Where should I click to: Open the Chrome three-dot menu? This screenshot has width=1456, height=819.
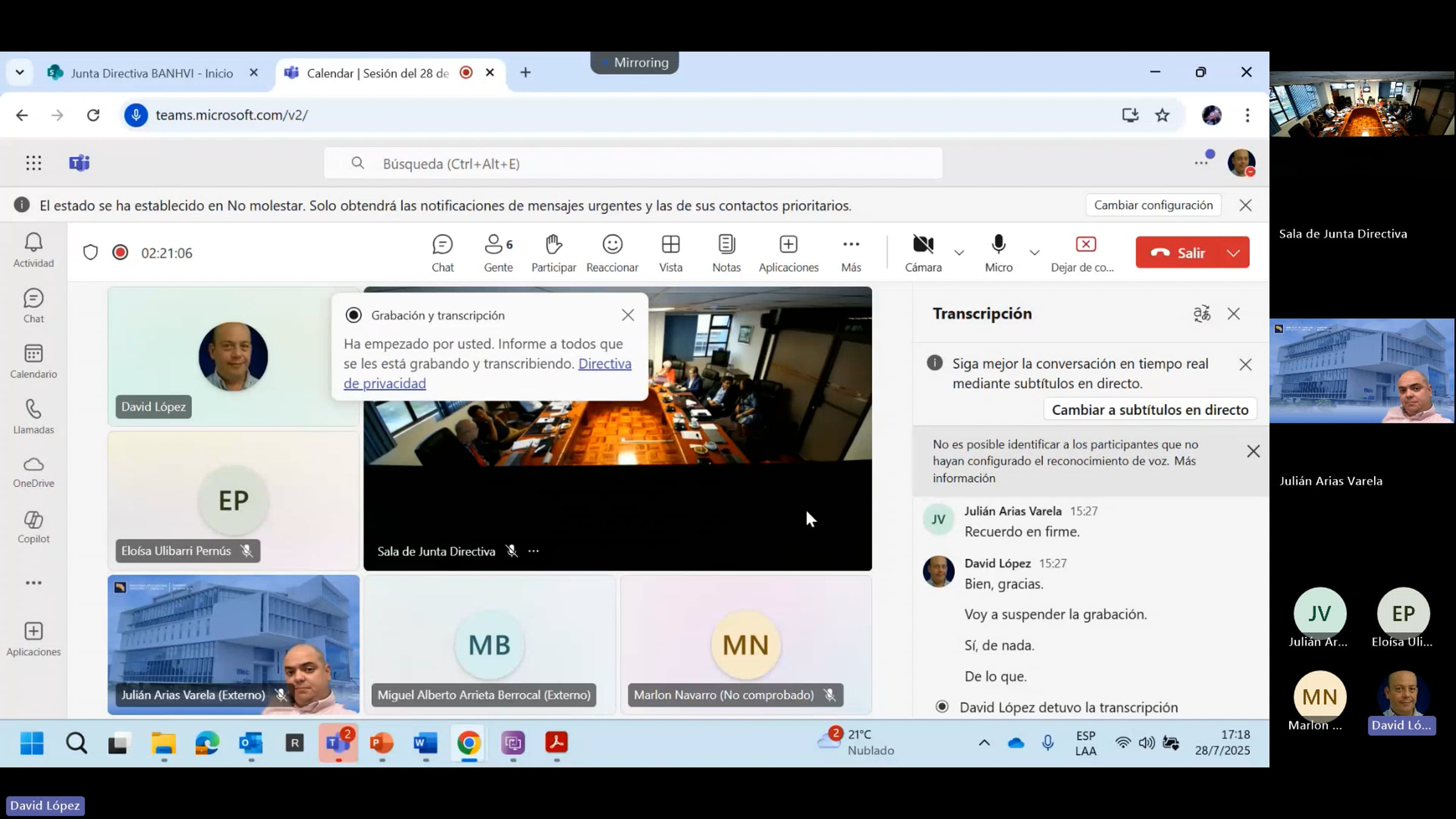(x=1247, y=115)
